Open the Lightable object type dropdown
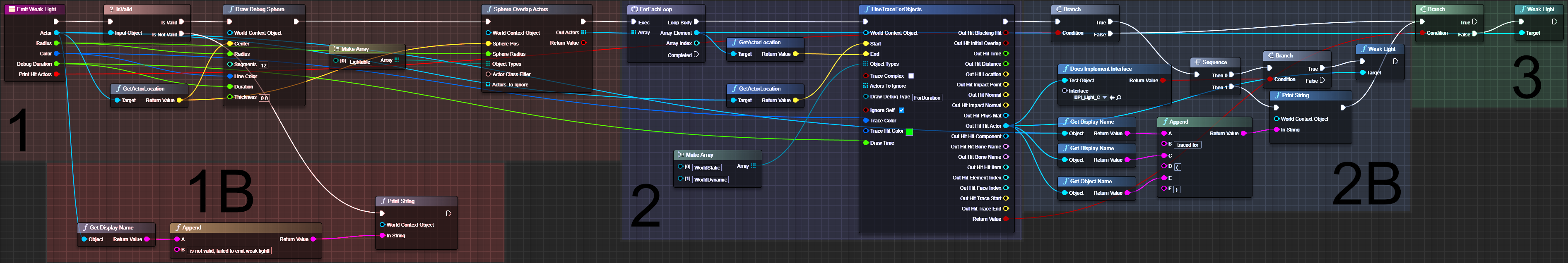The width and height of the screenshot is (1568, 263). [360, 61]
